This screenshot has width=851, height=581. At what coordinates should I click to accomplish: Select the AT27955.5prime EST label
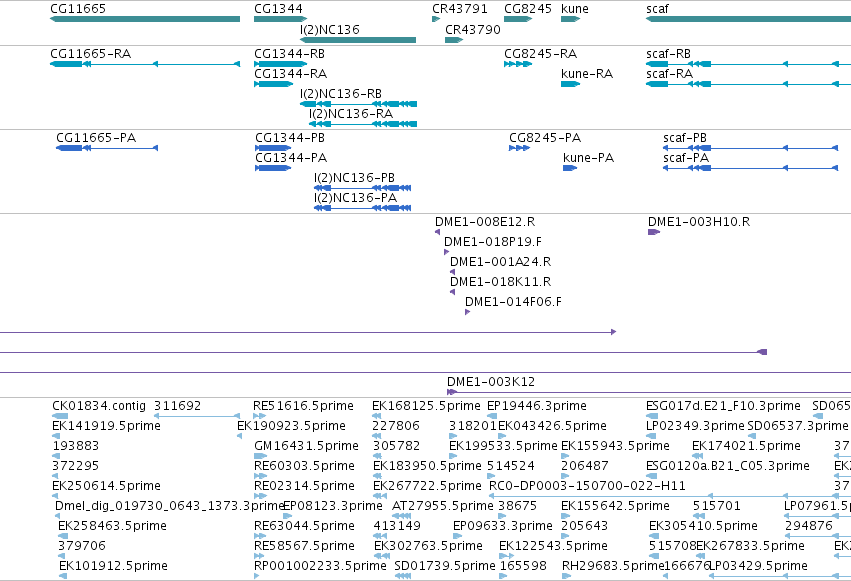(x=443, y=506)
